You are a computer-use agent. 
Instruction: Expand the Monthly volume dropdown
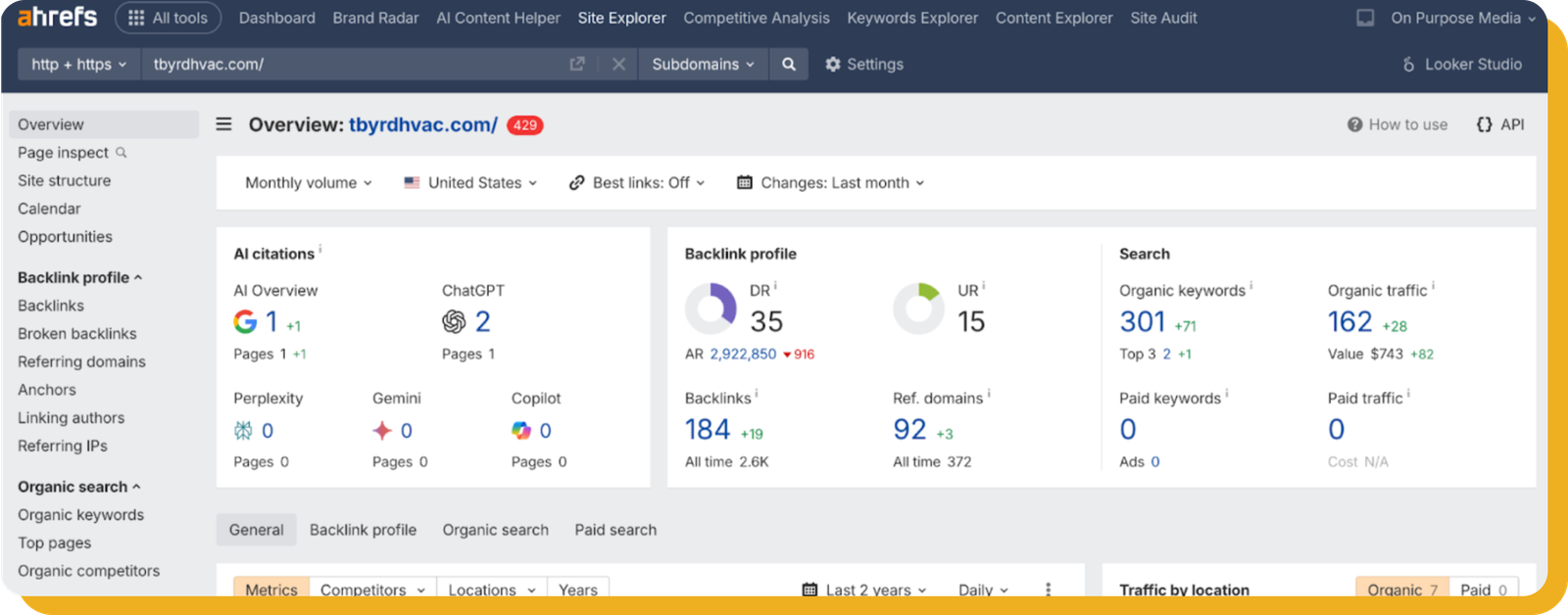click(x=308, y=183)
